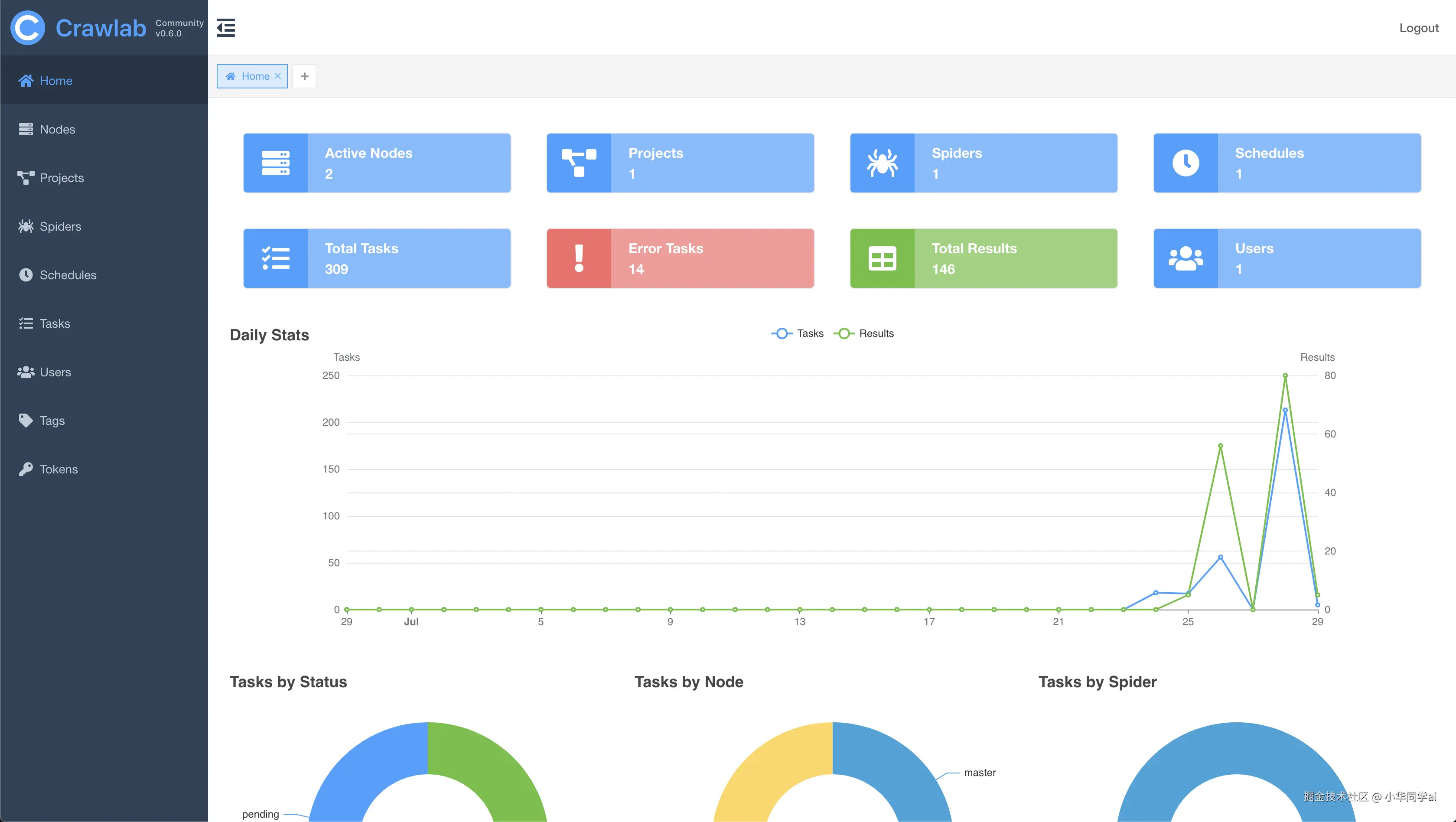Click the Crawlab logo icon
Screen dimensions: 1456x822
click(28, 28)
